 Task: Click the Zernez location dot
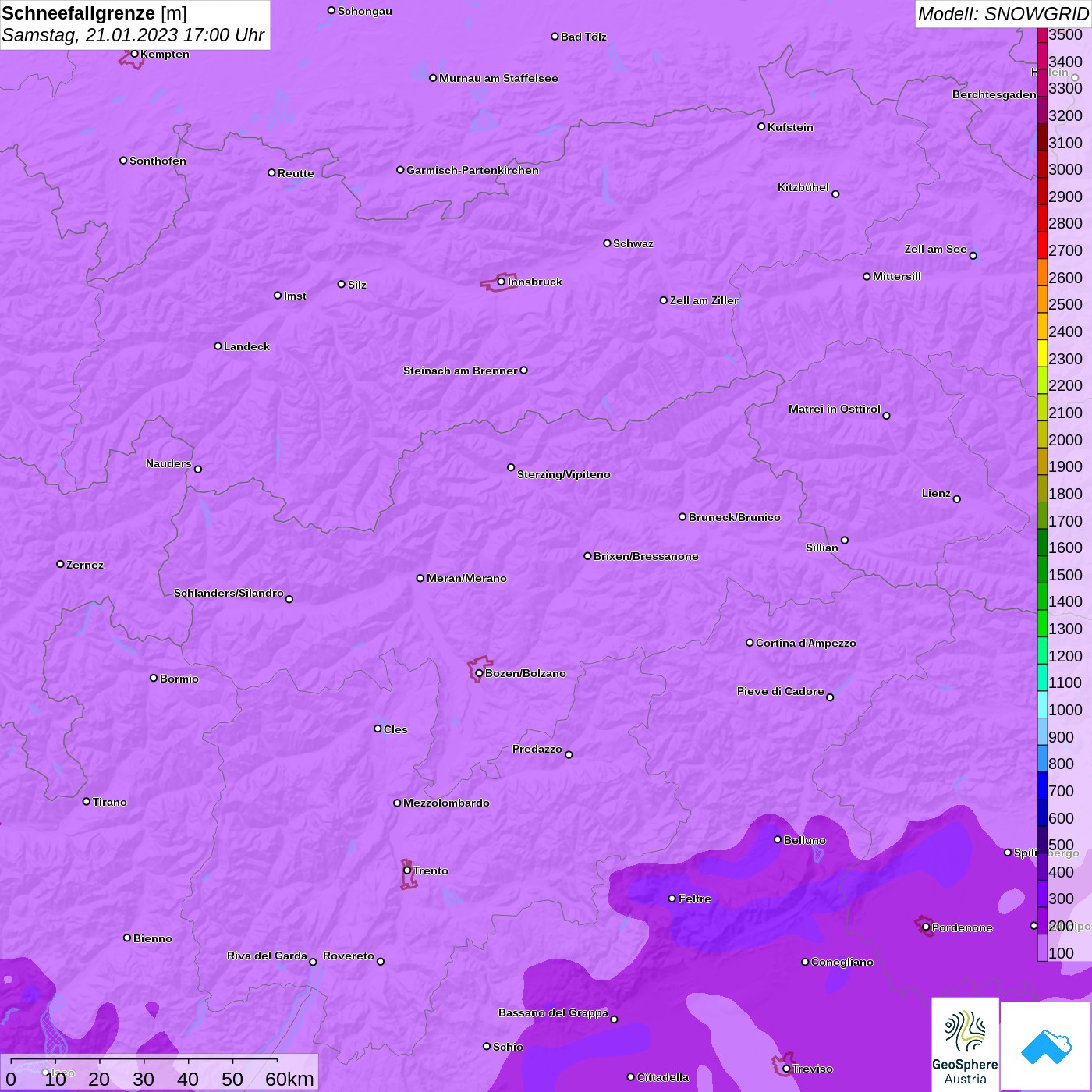pos(60,564)
